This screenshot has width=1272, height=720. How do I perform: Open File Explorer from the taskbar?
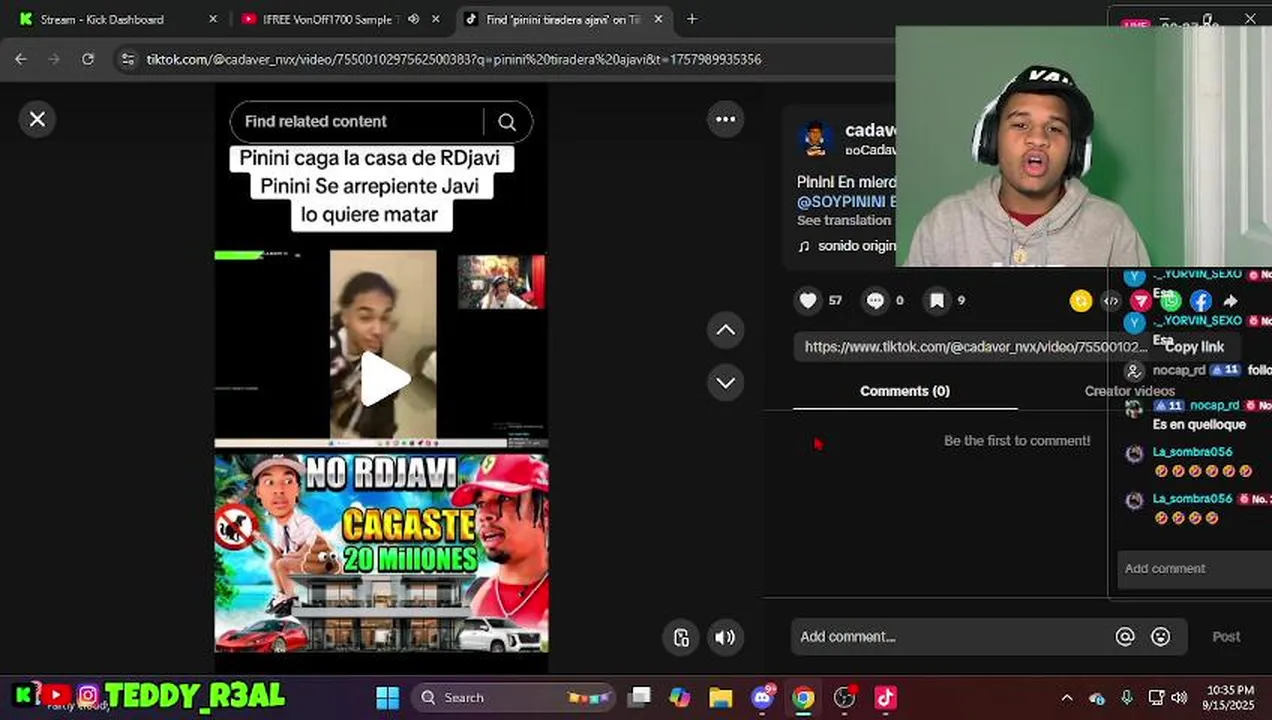(x=720, y=698)
